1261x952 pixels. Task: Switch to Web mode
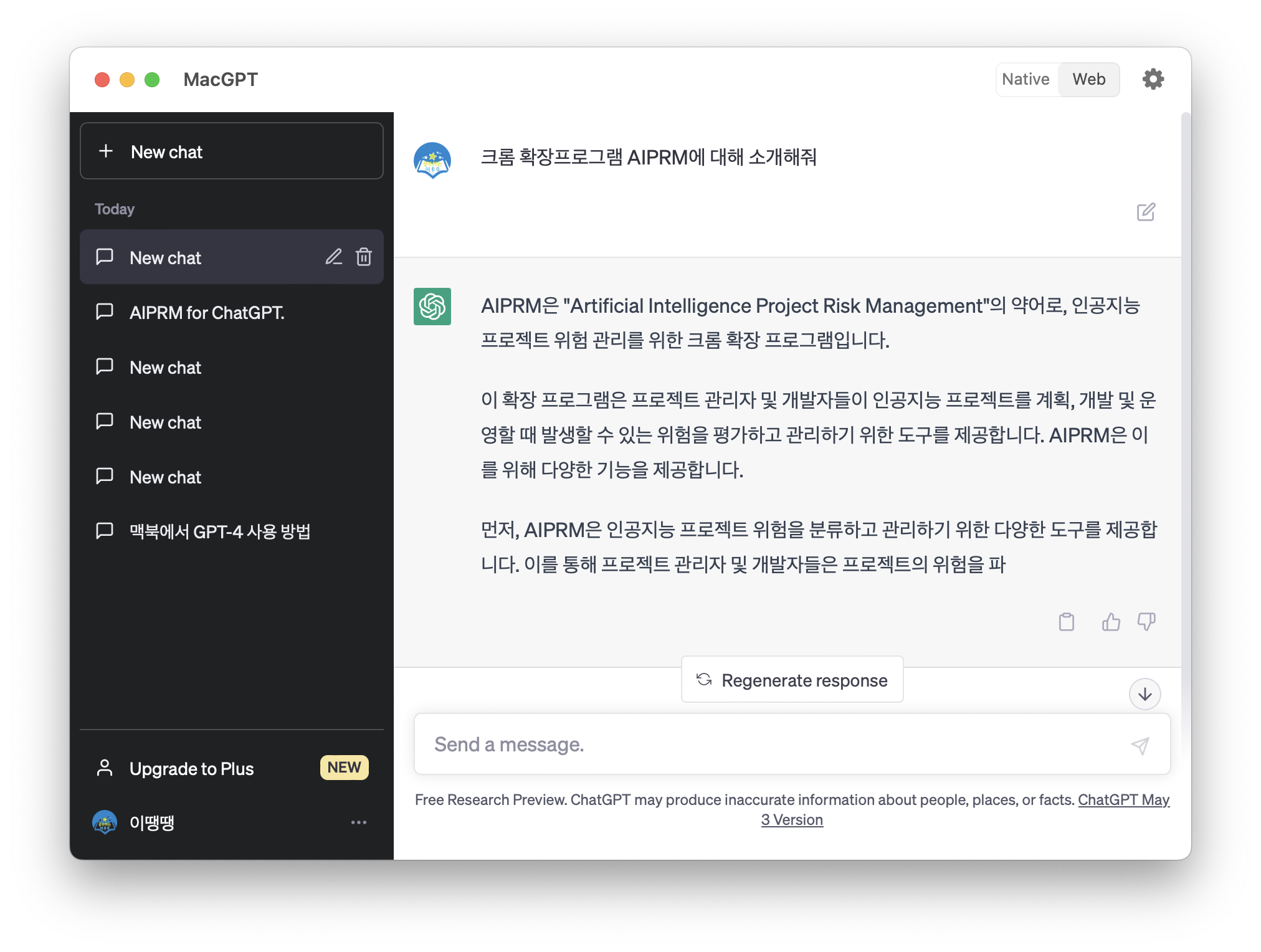tap(1088, 79)
